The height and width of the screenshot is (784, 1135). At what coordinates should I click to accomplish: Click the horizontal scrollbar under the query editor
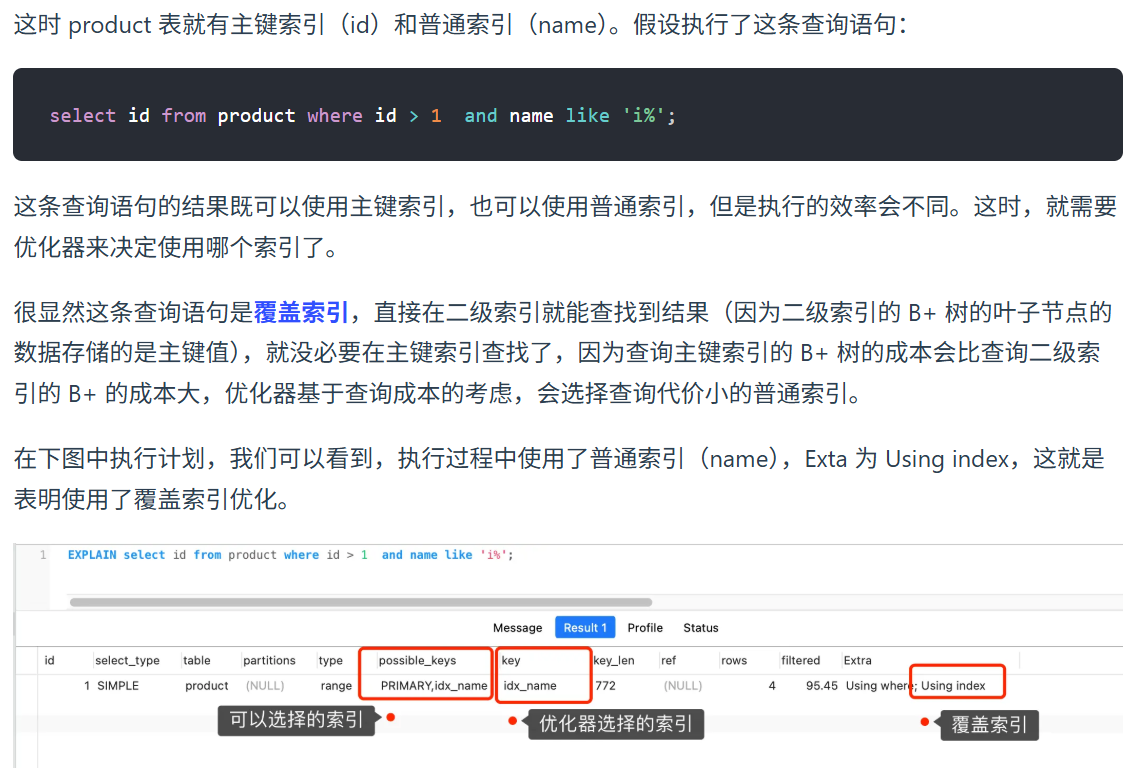360,602
